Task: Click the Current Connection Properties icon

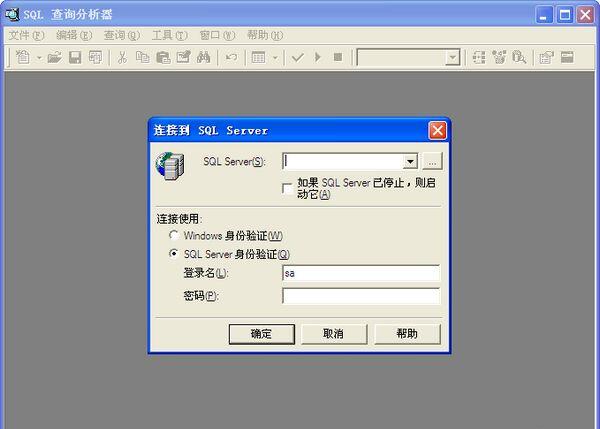Action: [x=546, y=58]
